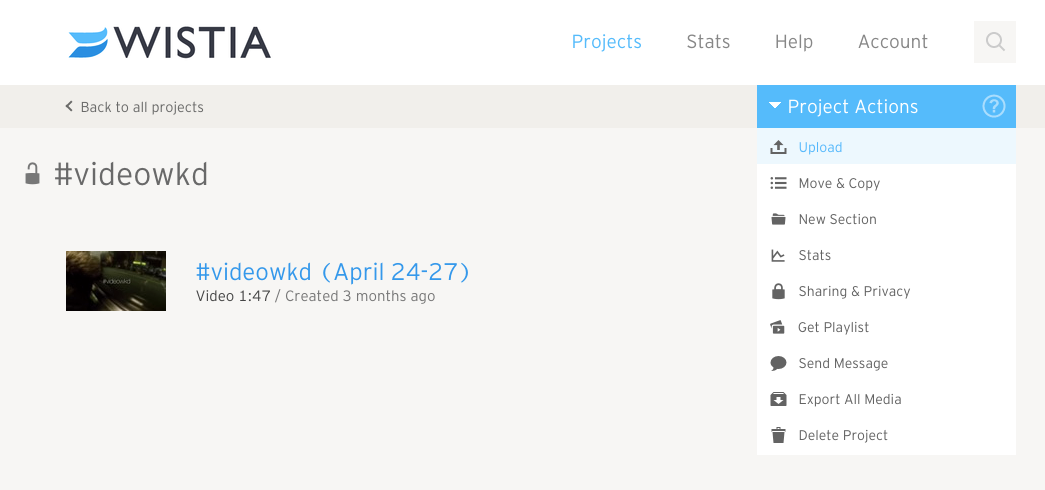The width and height of the screenshot is (1045, 490).
Task: Toggle the lock icon beside #videowkd title
Action: [32, 173]
